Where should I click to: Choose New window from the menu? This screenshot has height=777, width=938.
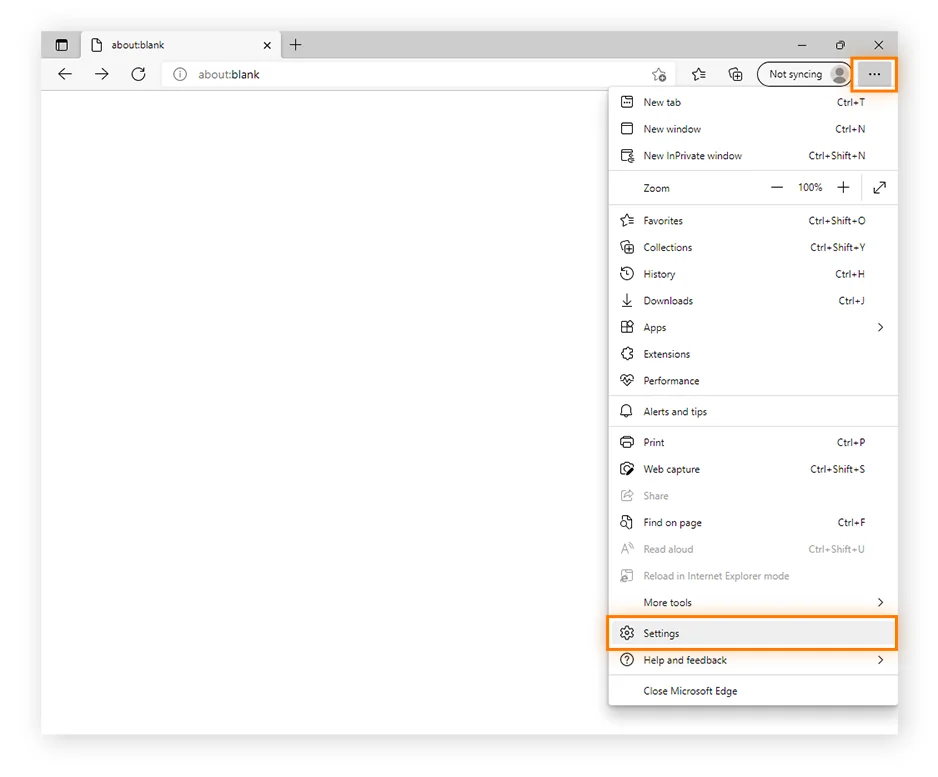pyautogui.click(x=753, y=129)
